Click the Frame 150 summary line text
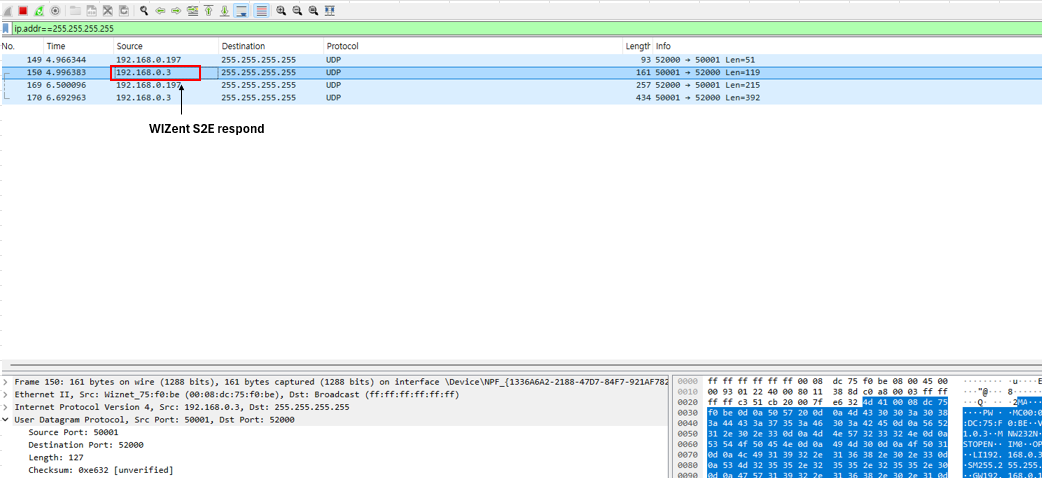1042x478 pixels. 340,382
